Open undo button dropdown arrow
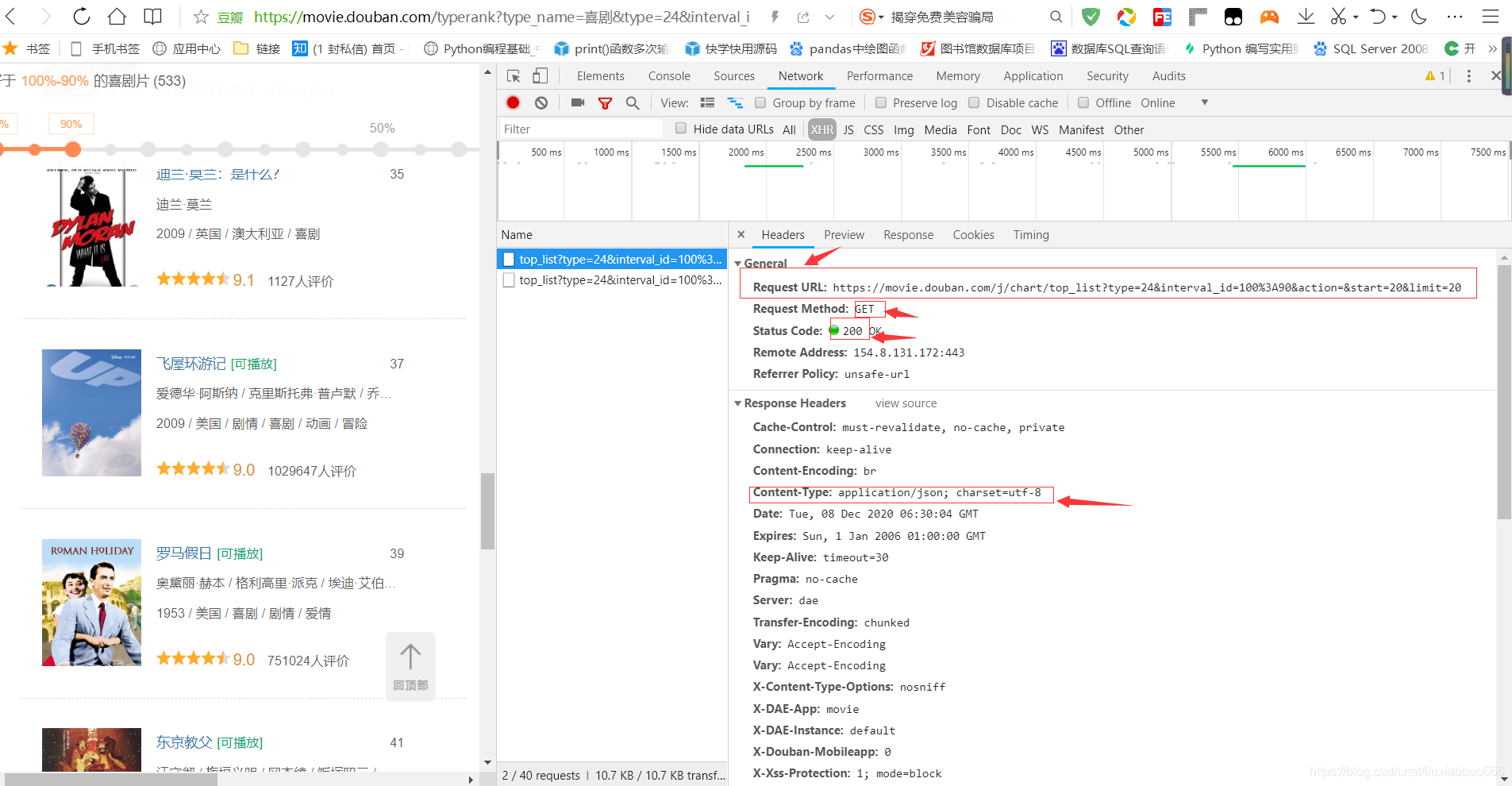Image resolution: width=1512 pixels, height=786 pixels. click(x=1395, y=17)
